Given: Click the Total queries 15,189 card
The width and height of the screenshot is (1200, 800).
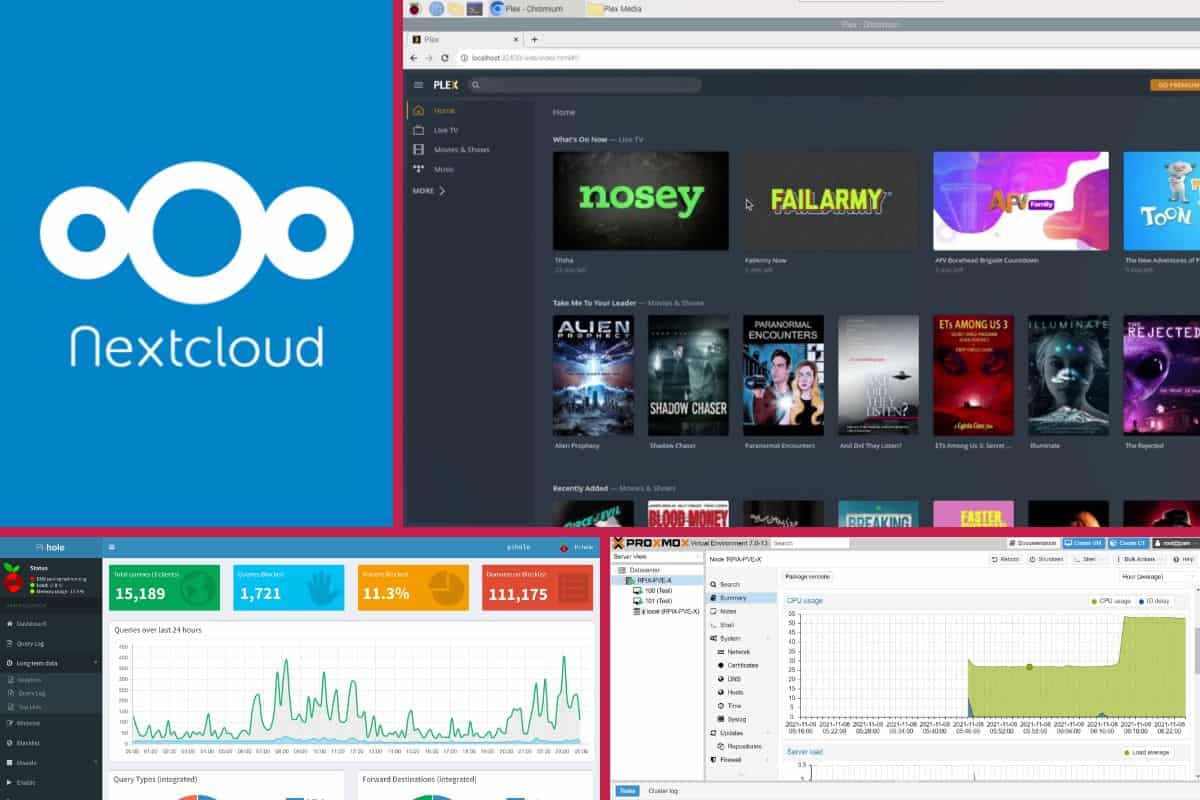Looking at the screenshot, I should click(x=164, y=587).
